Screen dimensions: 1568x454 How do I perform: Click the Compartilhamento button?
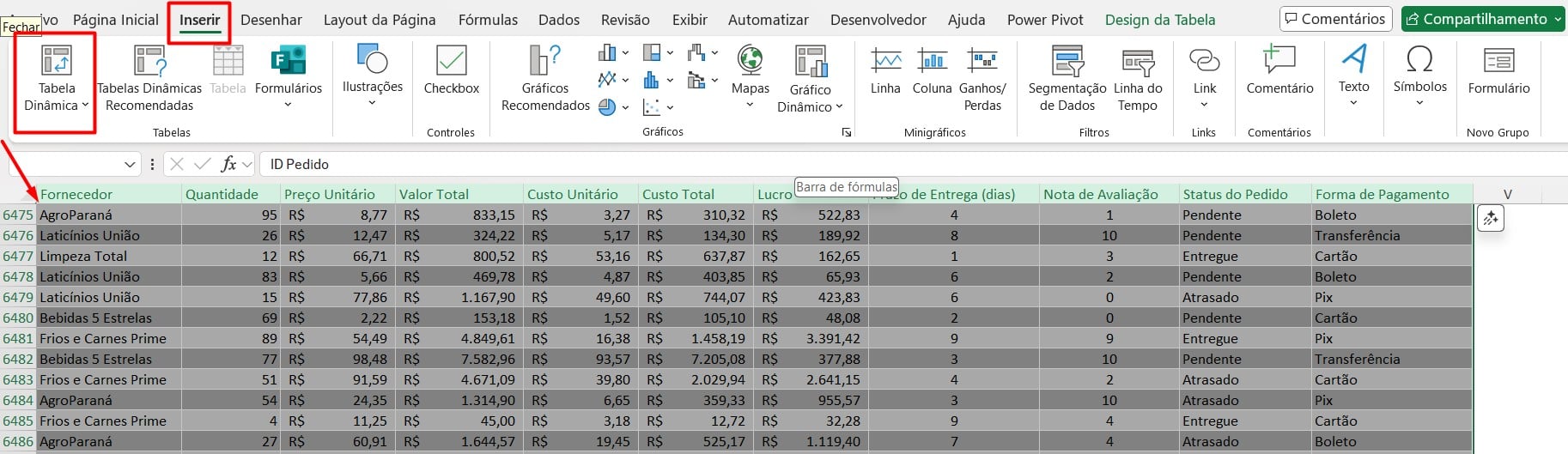(x=1484, y=19)
